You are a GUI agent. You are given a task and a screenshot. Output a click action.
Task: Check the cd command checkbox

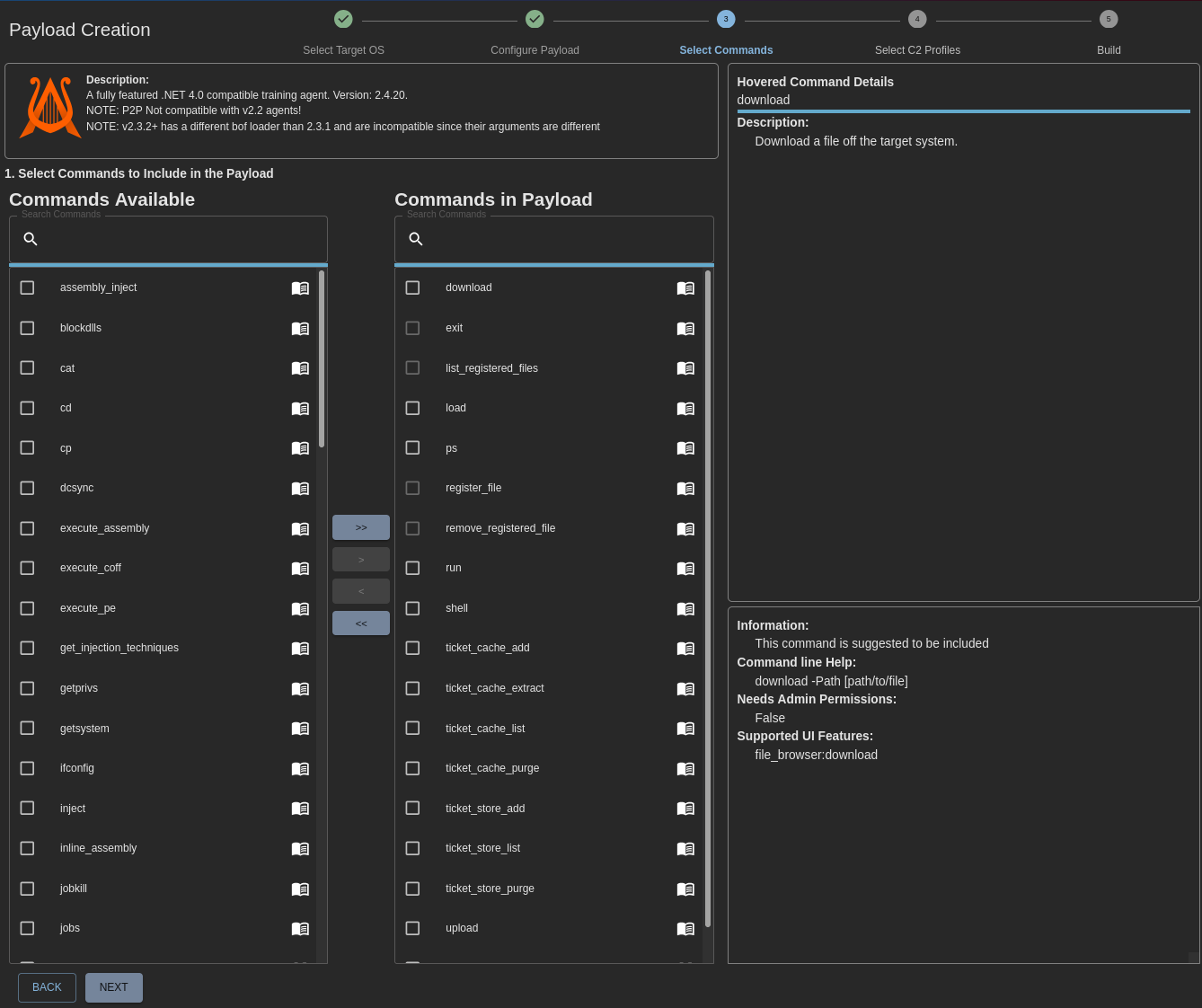27,408
